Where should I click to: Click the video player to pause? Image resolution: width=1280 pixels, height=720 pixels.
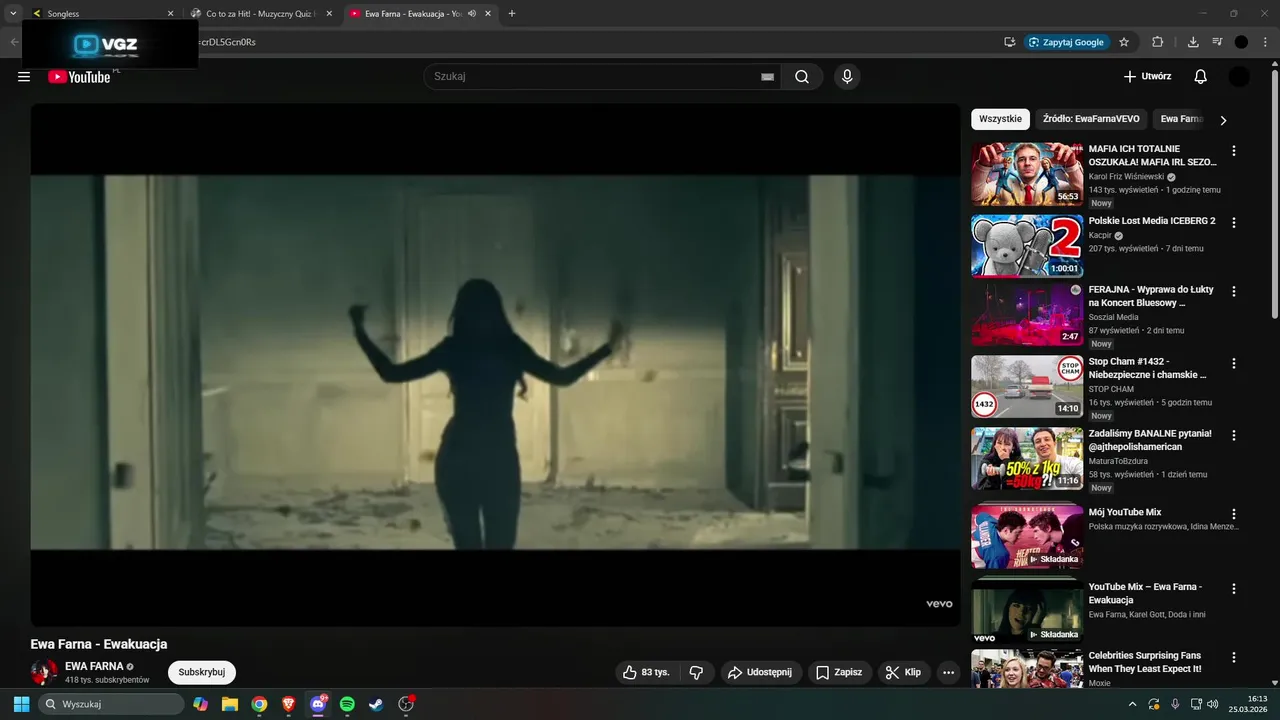tap(495, 365)
